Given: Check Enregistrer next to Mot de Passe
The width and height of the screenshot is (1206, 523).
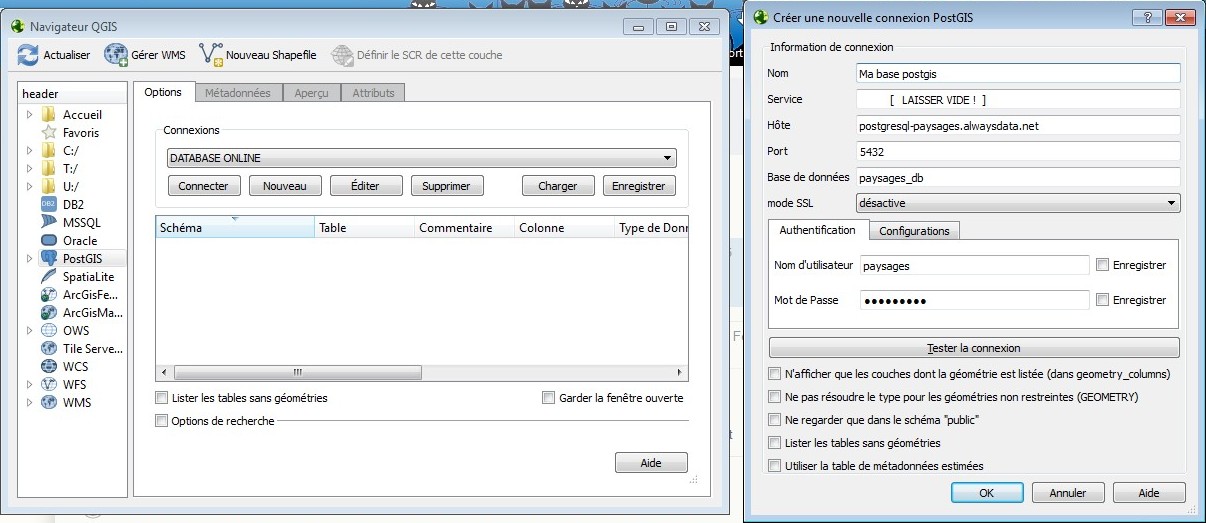Looking at the screenshot, I should click(1102, 300).
